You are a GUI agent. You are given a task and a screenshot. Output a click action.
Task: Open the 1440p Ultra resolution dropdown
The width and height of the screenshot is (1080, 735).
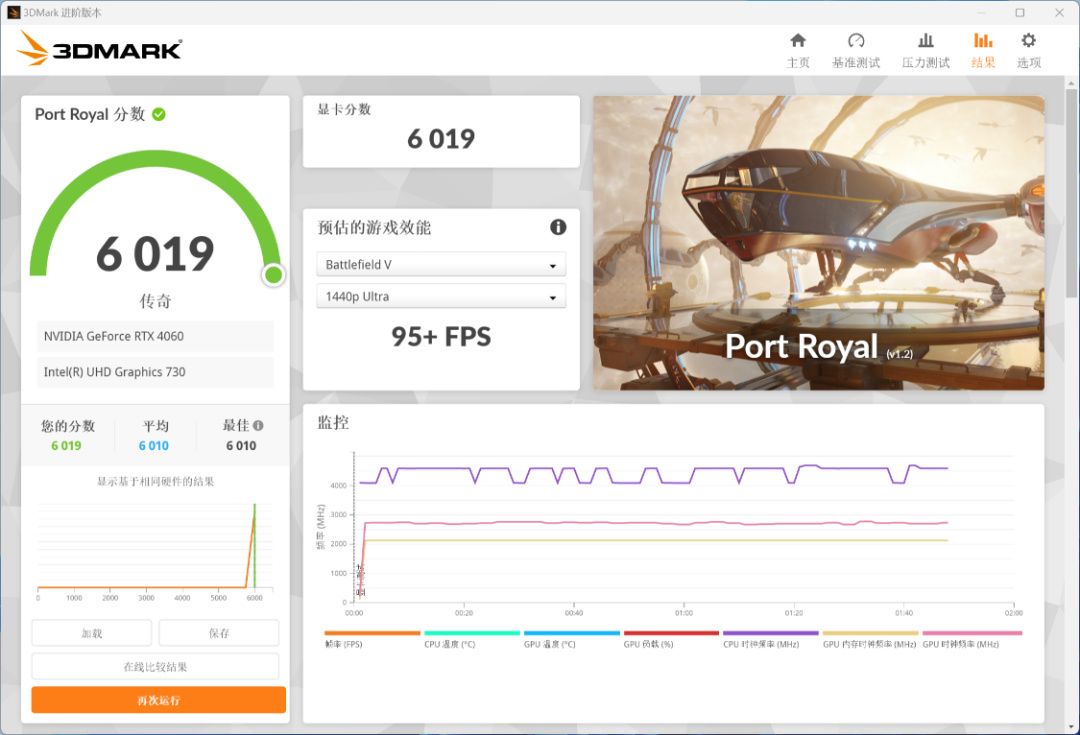tap(441, 296)
